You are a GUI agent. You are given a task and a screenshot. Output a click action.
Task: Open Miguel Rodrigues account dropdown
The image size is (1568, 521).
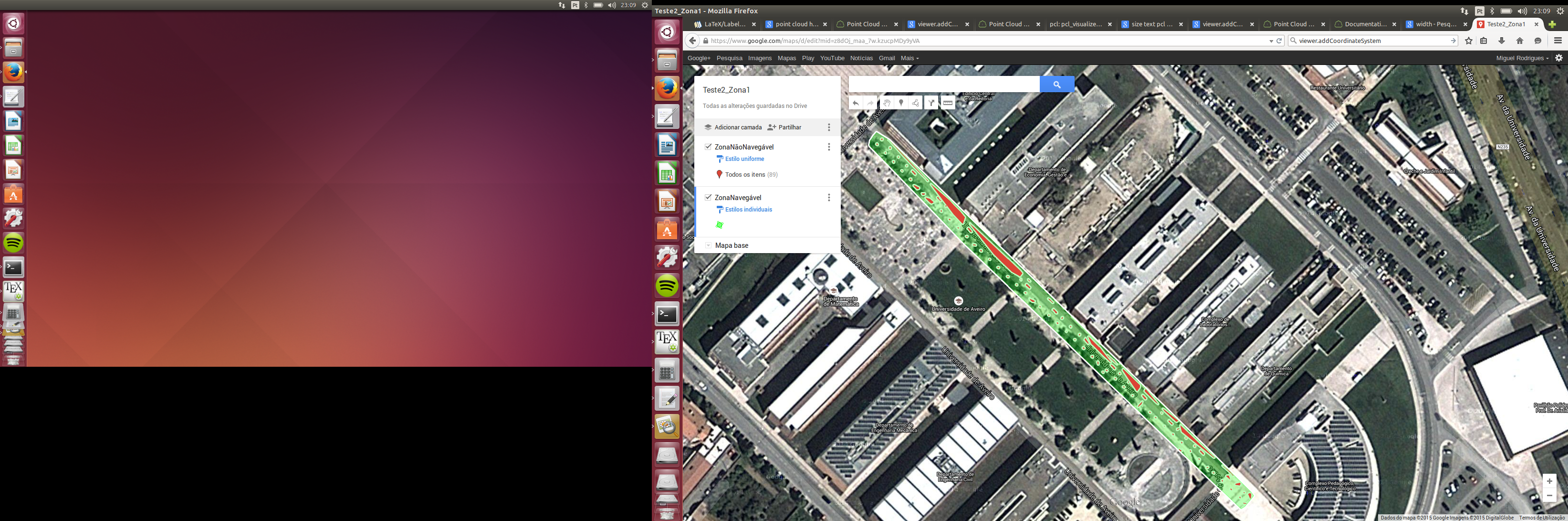(1522, 58)
